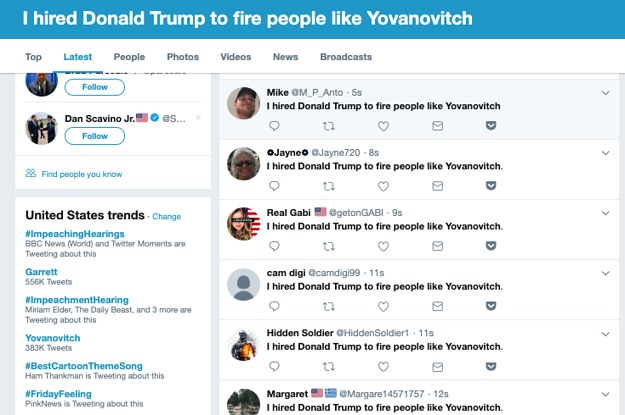The height and width of the screenshot is (415, 625).
Task: Reply to Hidden Soldier's tweet
Action: (x=275, y=366)
